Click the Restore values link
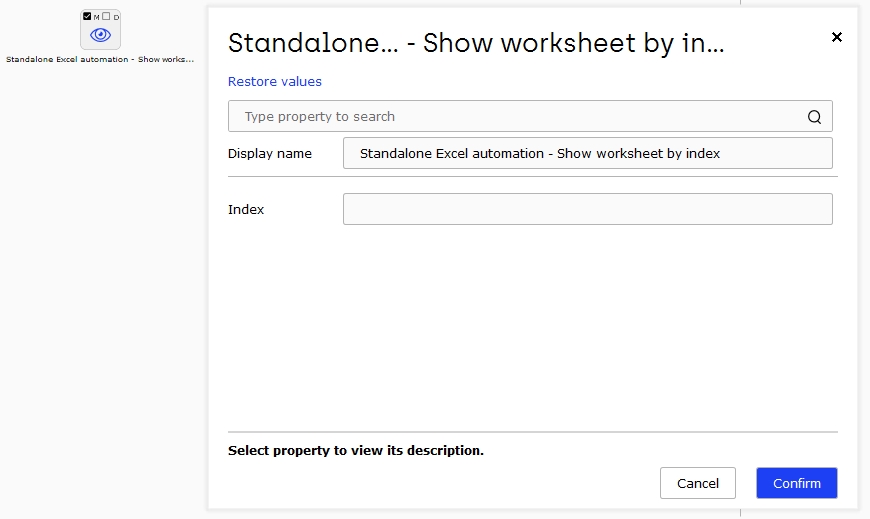Image resolution: width=870 pixels, height=519 pixels. pos(275,82)
